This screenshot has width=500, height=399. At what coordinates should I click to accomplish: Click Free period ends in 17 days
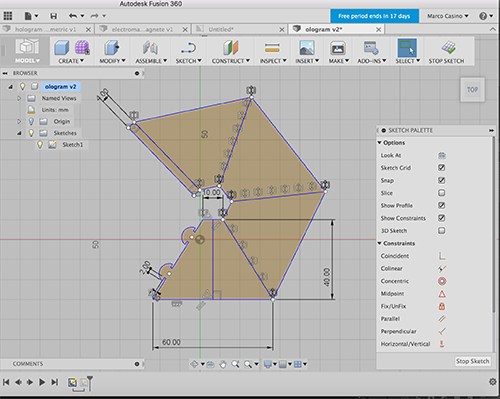374,16
